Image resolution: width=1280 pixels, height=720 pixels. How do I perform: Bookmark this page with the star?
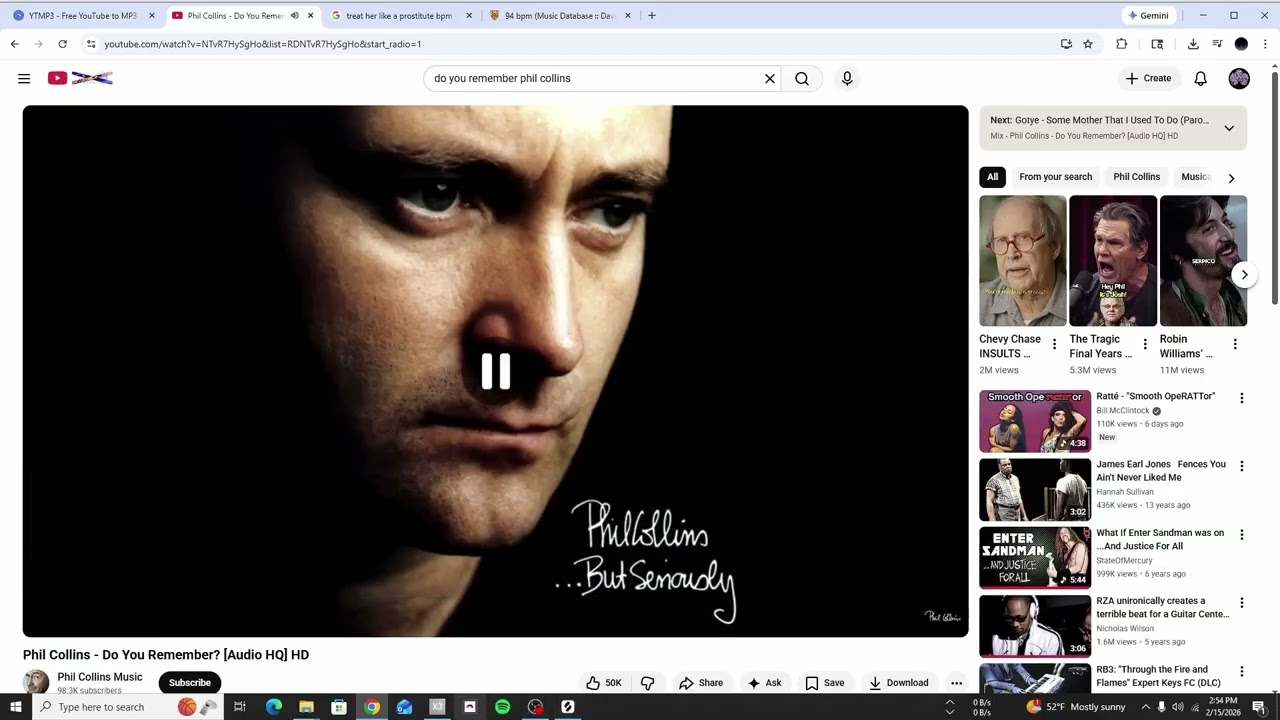[1088, 44]
